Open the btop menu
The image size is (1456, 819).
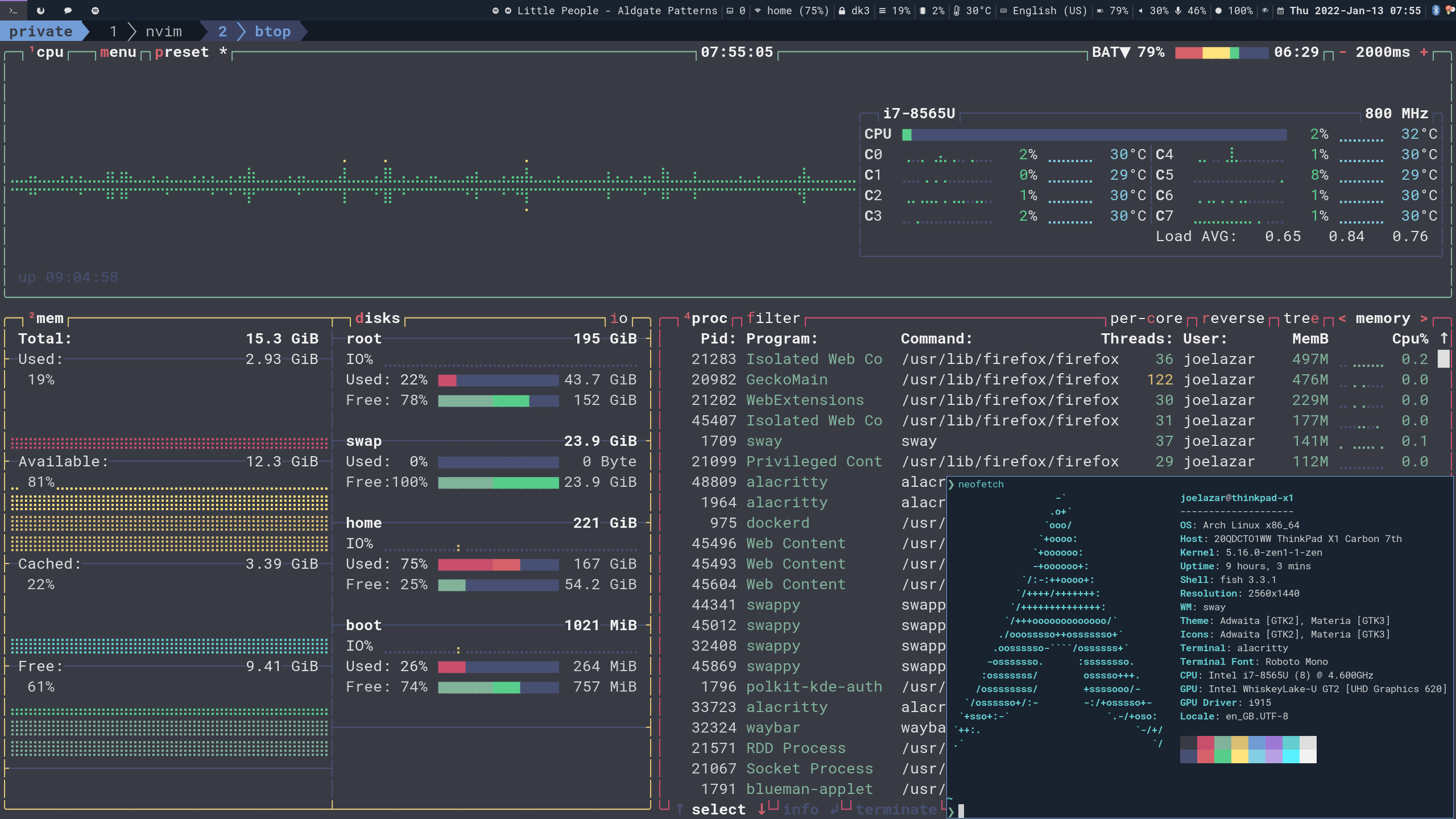(118, 52)
